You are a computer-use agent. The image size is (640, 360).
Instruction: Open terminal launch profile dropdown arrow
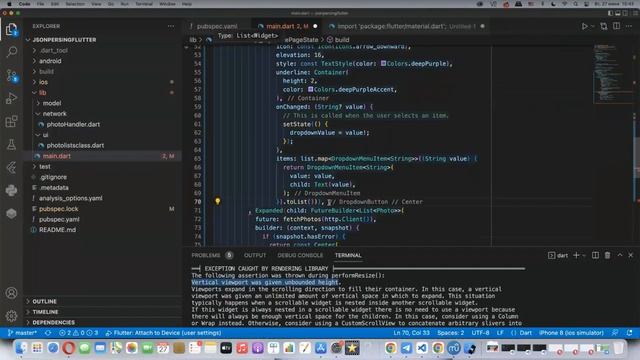[584, 255]
